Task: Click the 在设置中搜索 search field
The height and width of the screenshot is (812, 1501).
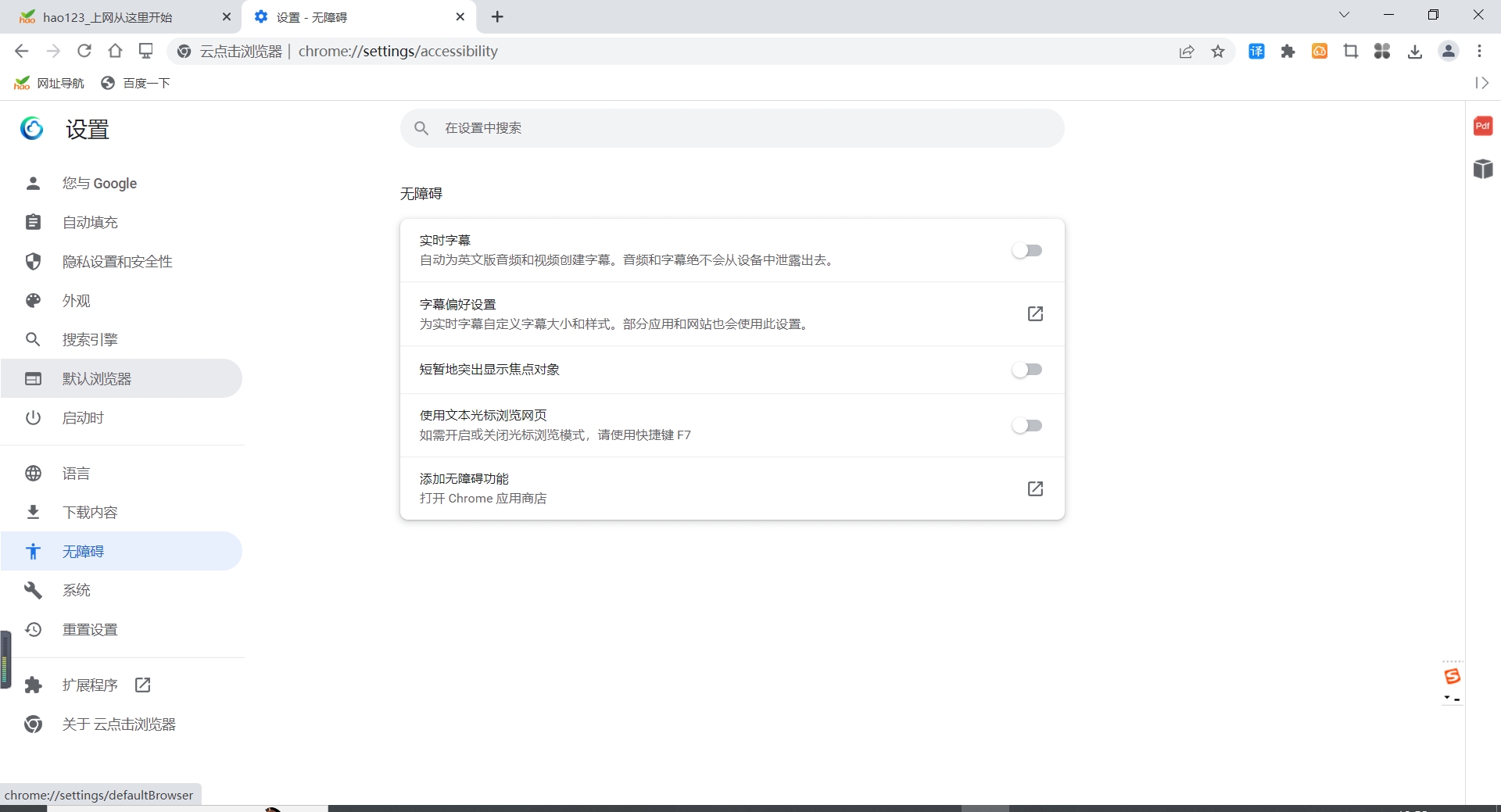Action: (732, 128)
